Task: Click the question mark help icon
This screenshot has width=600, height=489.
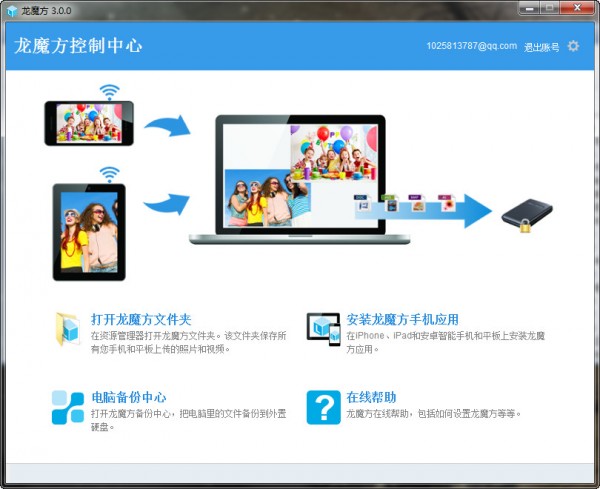Action: pyautogui.click(x=323, y=407)
